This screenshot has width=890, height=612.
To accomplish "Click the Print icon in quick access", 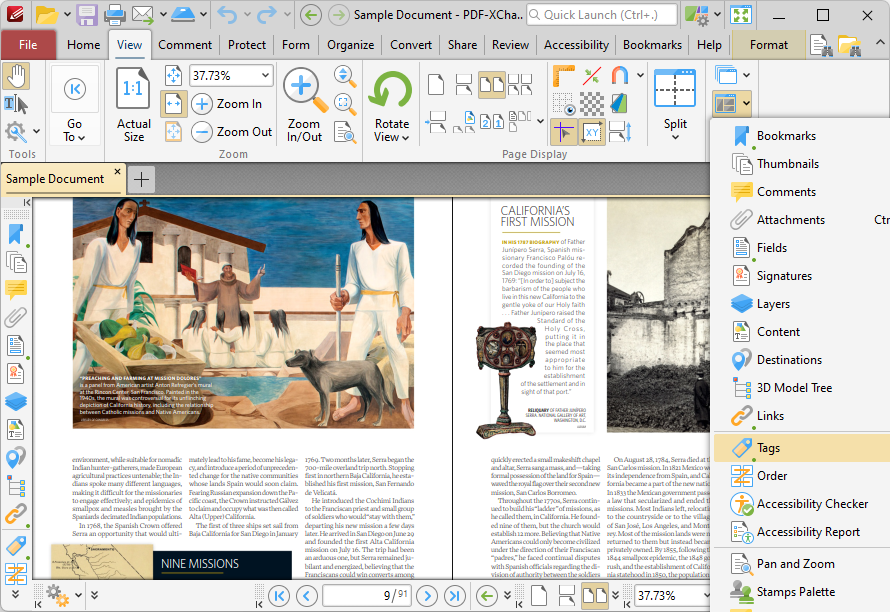I will [114, 15].
